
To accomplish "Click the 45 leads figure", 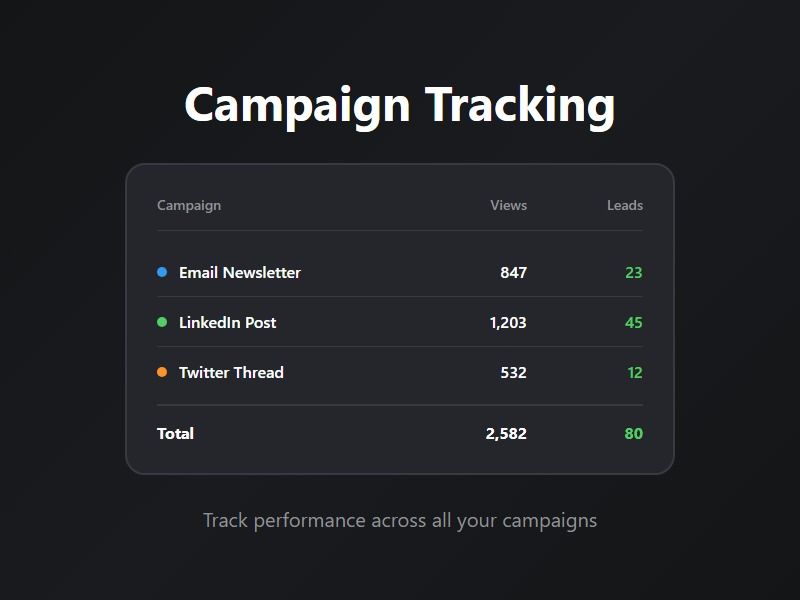I will tap(633, 322).
